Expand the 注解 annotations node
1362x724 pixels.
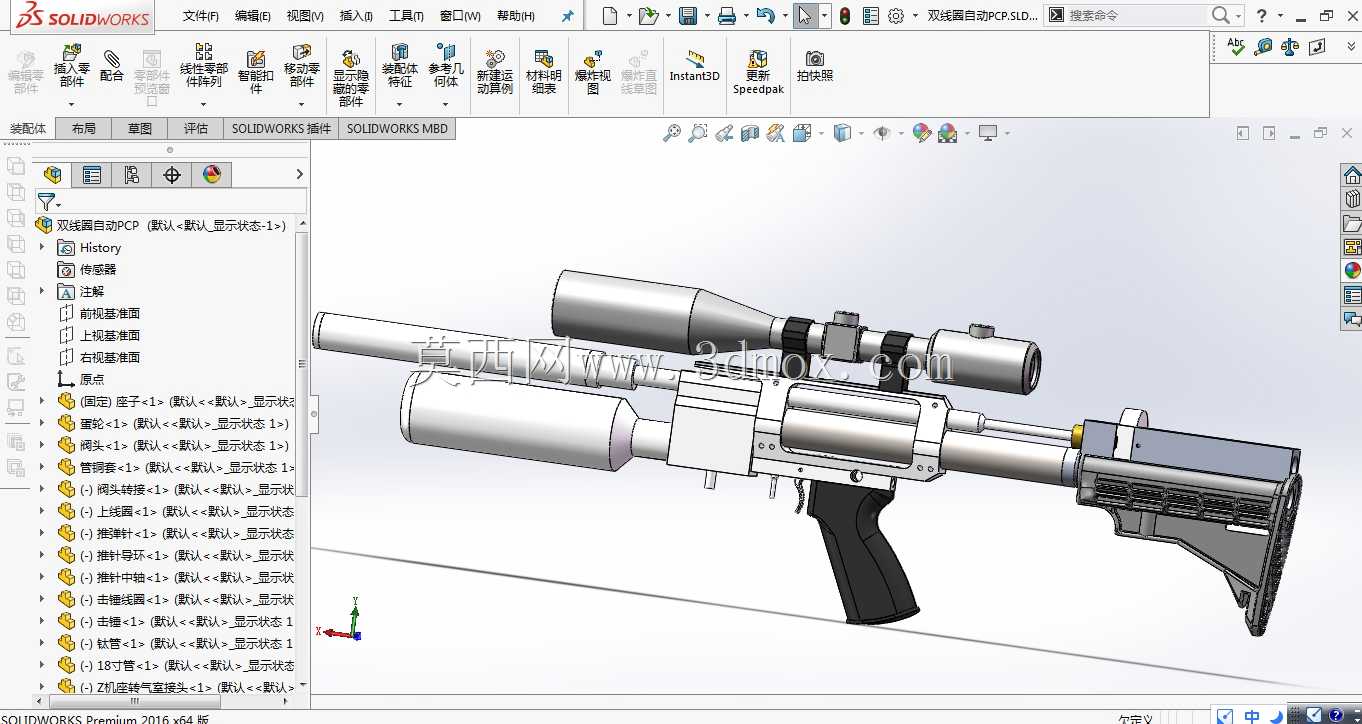click(x=42, y=291)
